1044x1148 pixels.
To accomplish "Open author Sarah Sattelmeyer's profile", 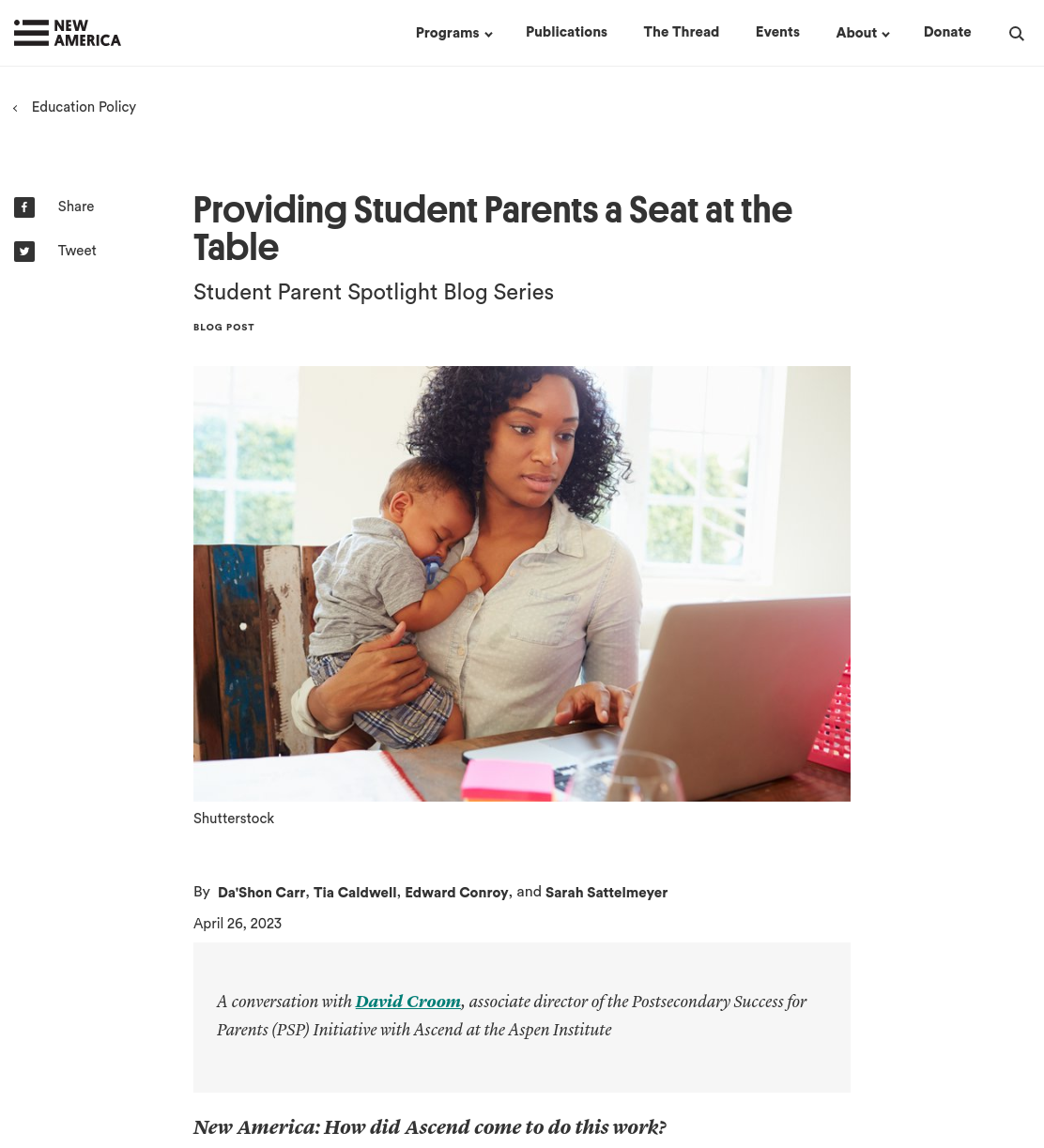I will (606, 893).
